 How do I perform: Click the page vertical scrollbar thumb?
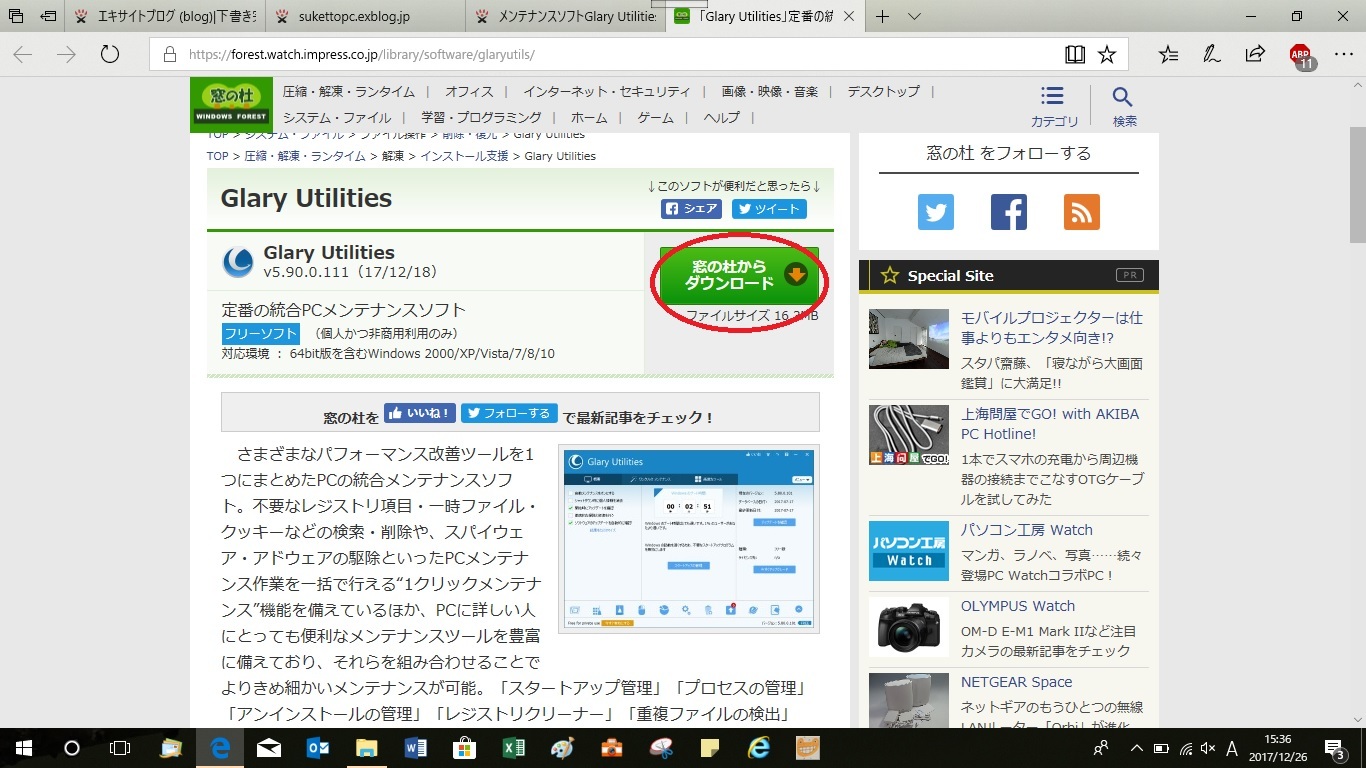point(1357,184)
